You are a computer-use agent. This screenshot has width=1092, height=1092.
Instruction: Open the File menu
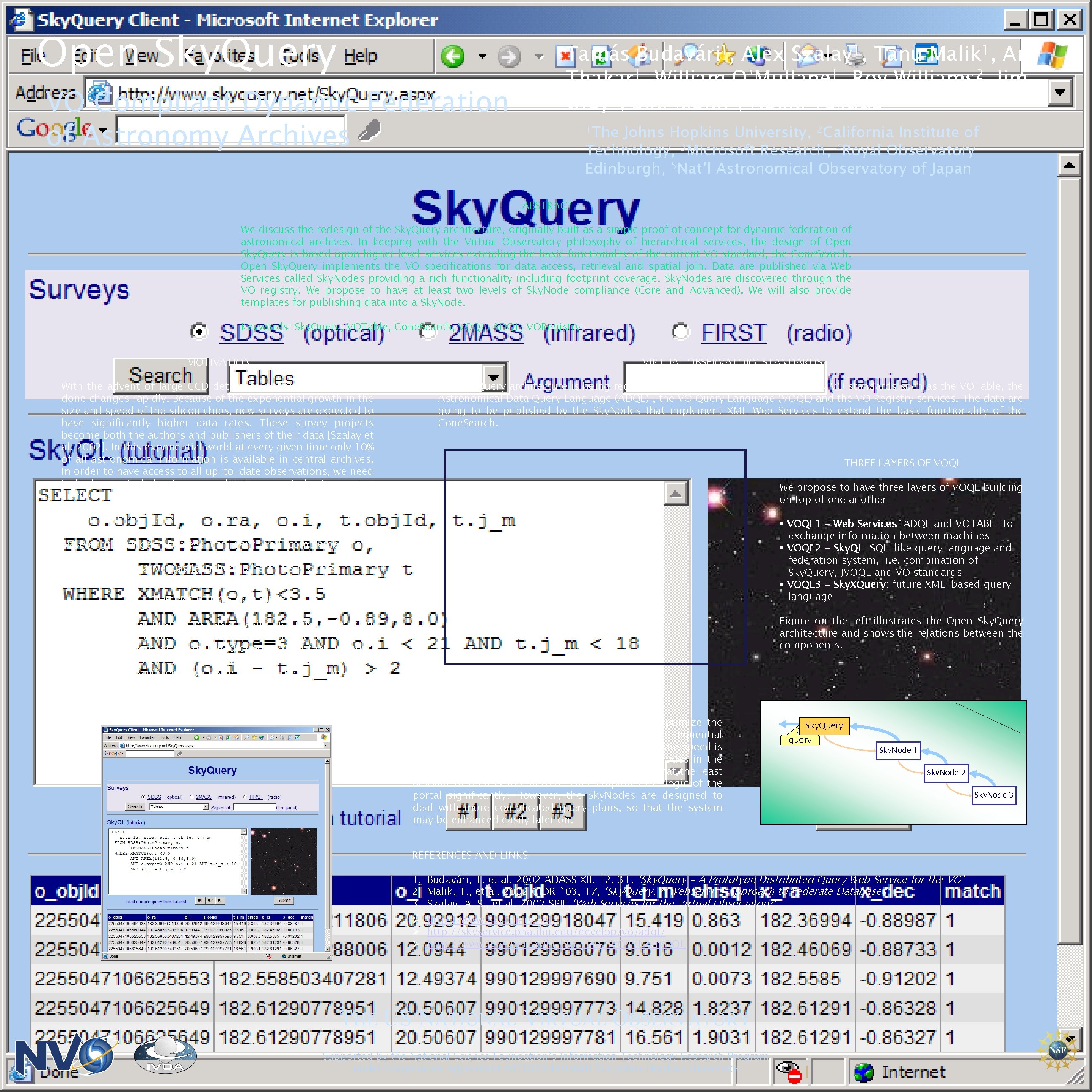tap(33, 55)
